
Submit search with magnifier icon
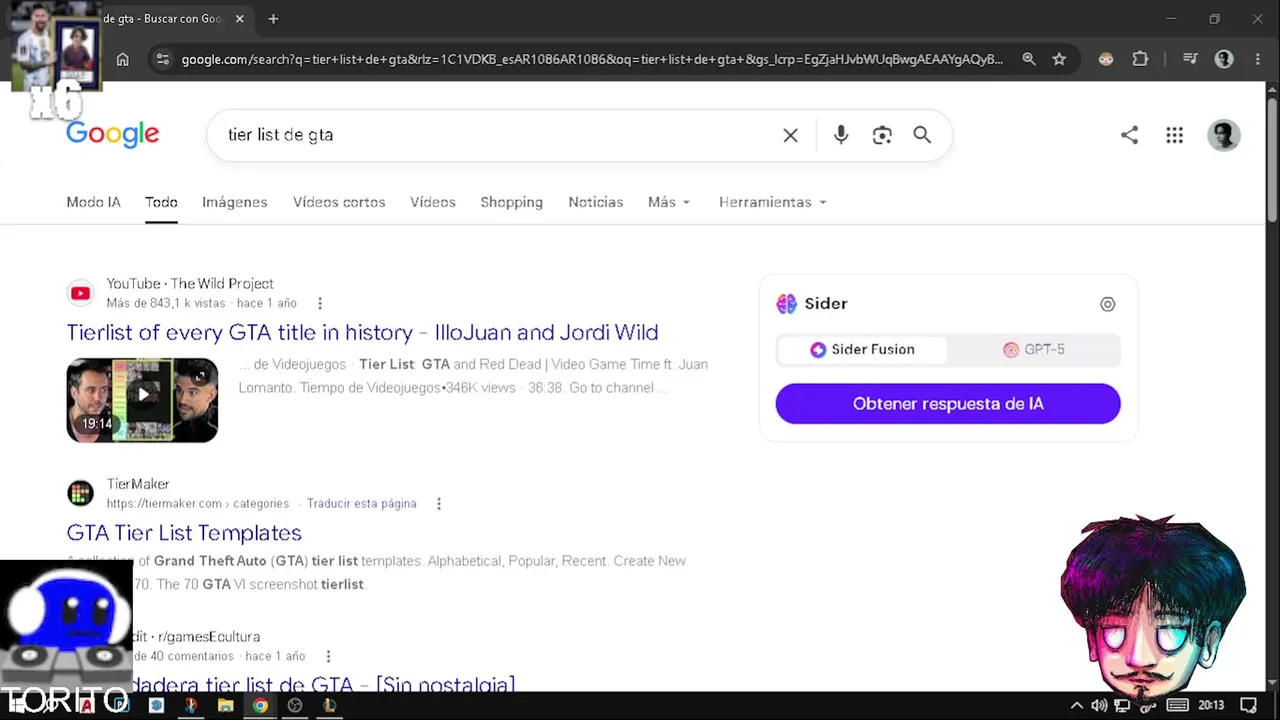[x=922, y=135]
